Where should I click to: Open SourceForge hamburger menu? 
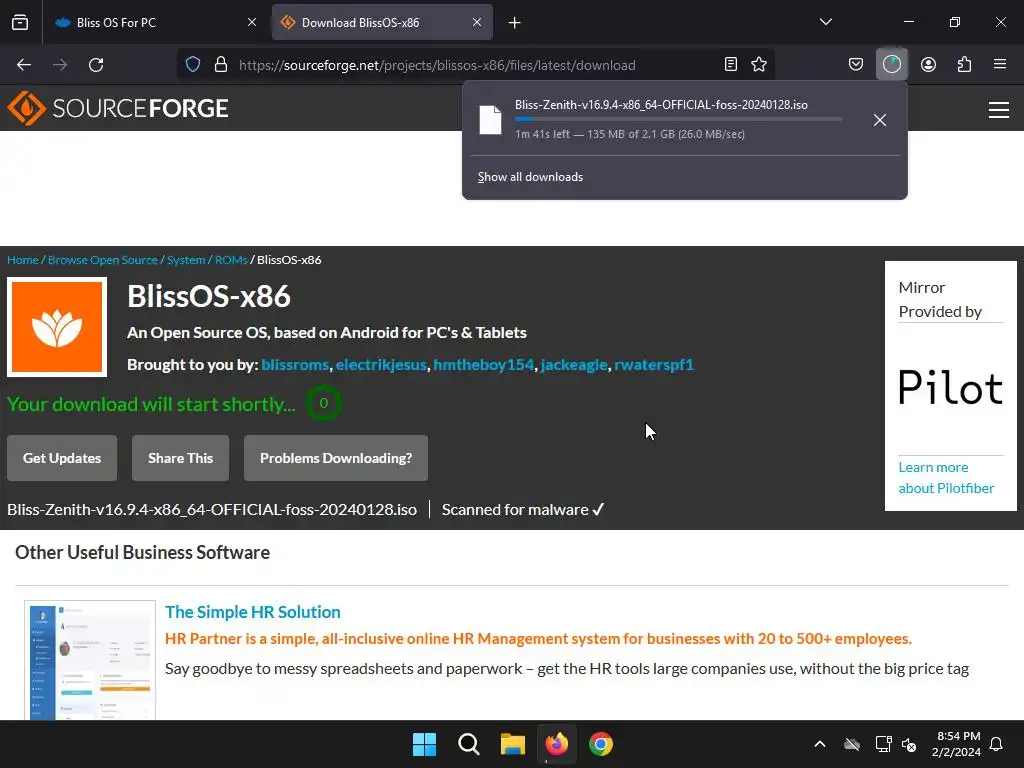coord(999,110)
